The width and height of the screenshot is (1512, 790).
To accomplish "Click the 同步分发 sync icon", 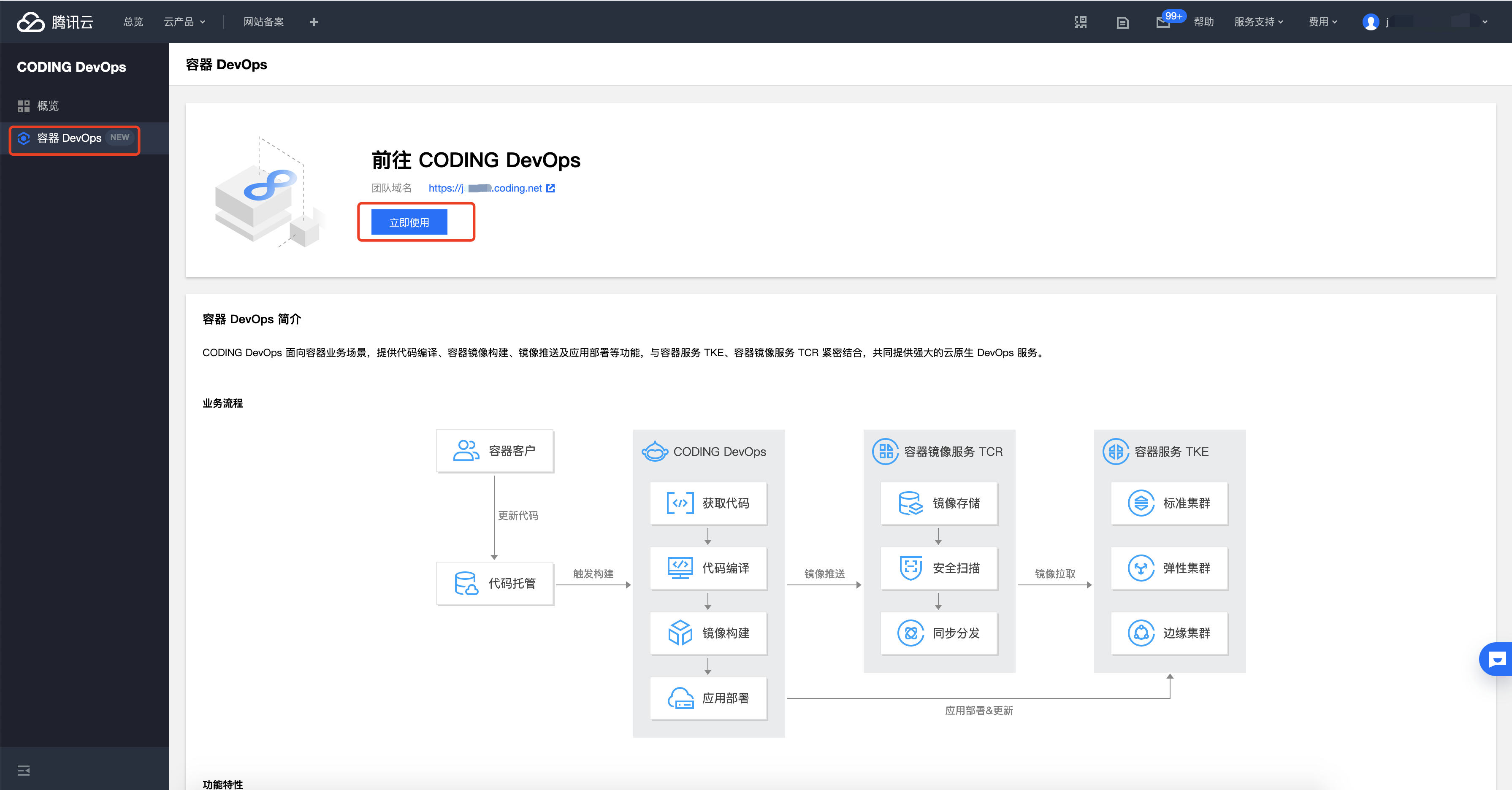I will (910, 633).
